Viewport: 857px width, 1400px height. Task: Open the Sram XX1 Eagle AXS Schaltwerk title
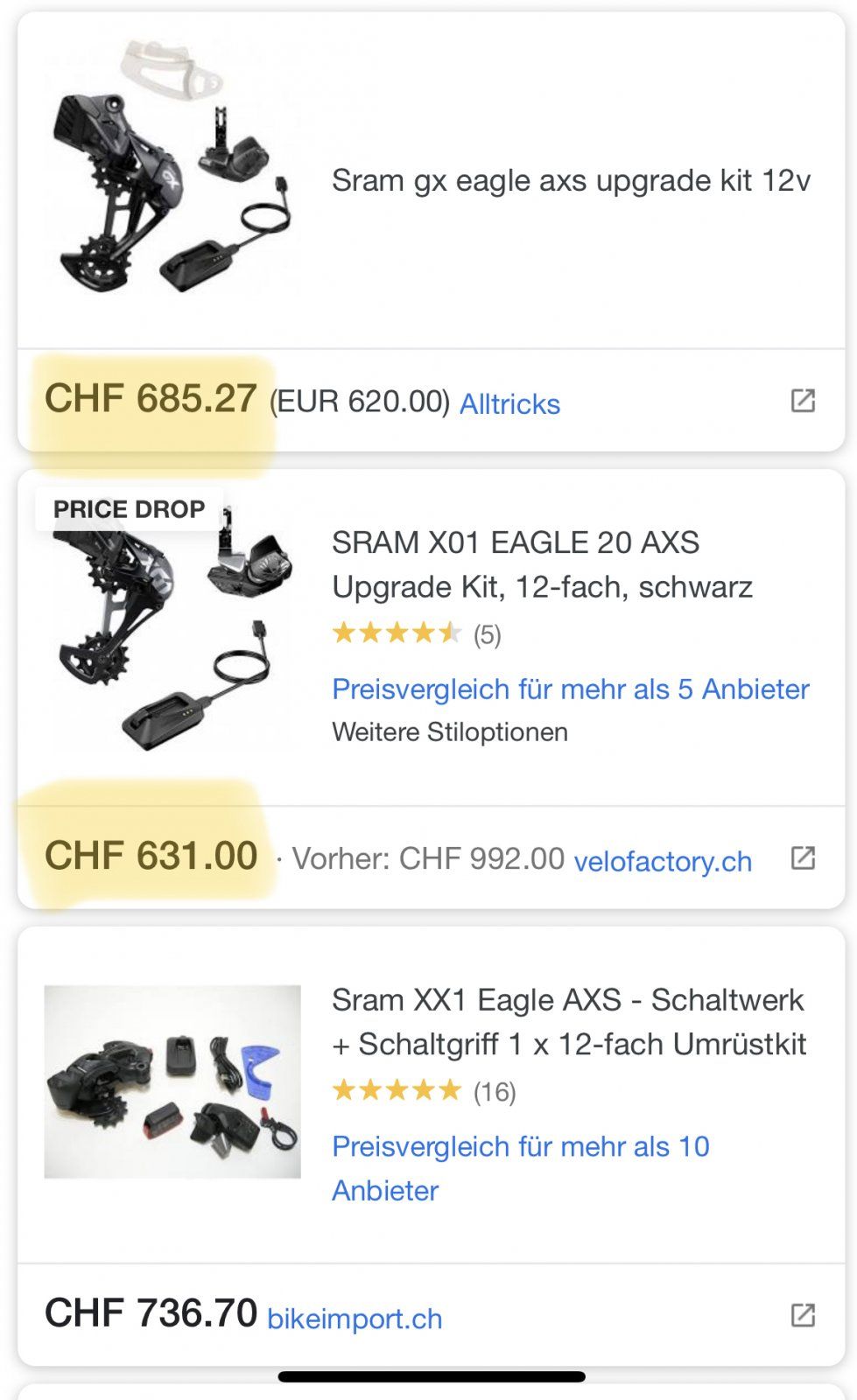pos(569,1021)
